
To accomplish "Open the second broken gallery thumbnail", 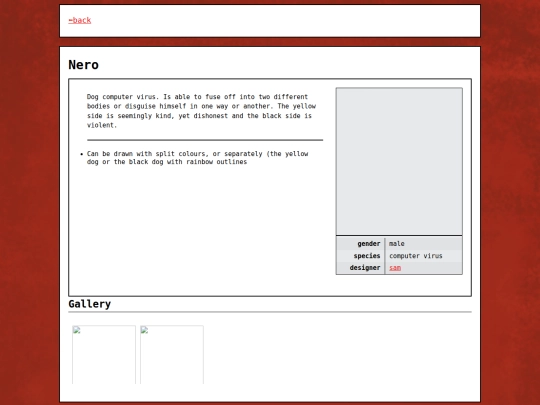I will point(172,355).
